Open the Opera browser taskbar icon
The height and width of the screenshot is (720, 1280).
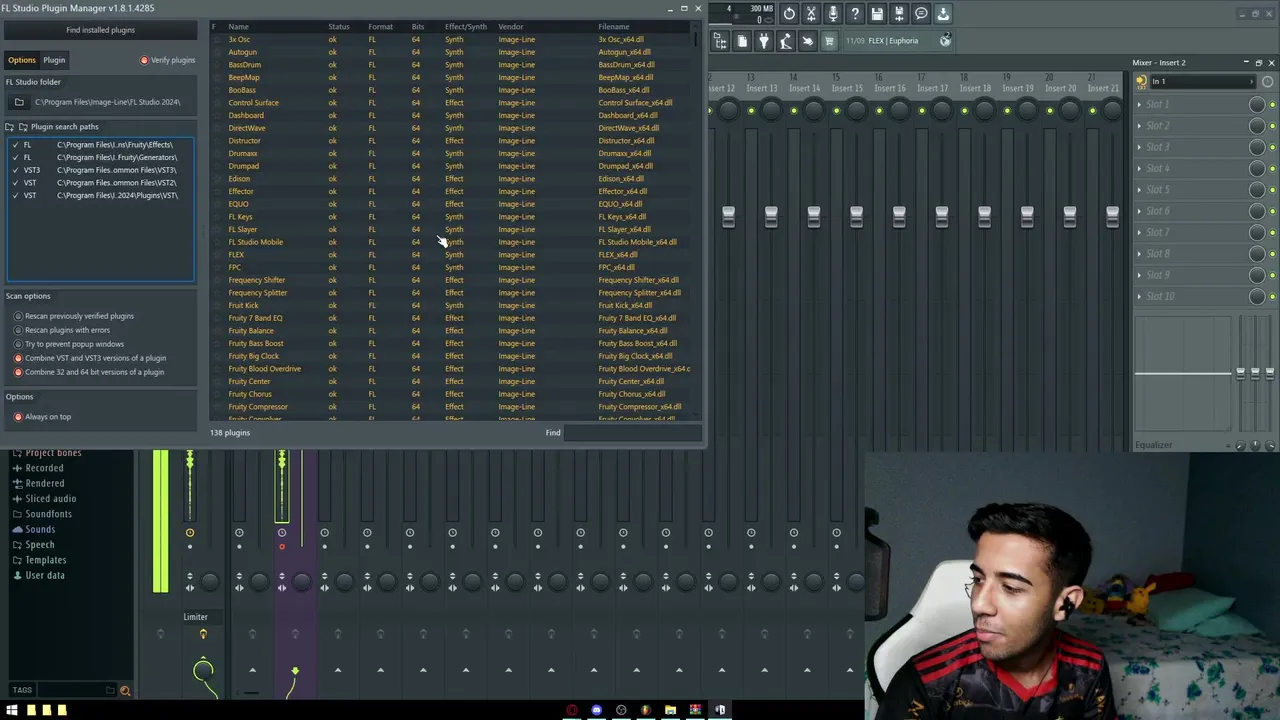pyautogui.click(x=572, y=710)
